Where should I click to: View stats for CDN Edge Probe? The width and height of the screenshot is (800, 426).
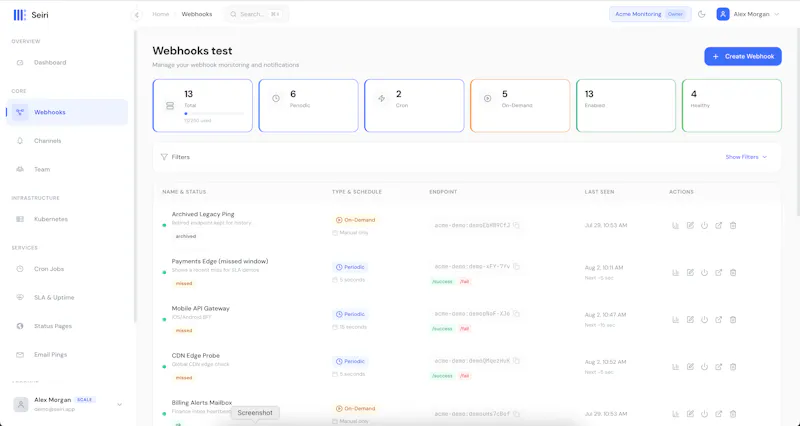click(676, 367)
